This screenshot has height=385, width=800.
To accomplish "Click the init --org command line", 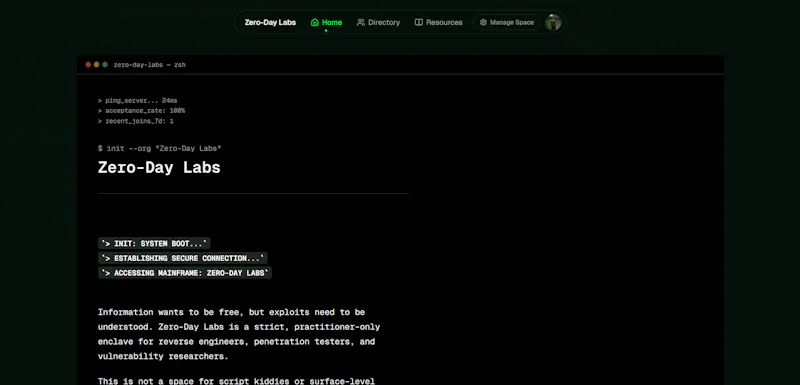I will 160,148.
